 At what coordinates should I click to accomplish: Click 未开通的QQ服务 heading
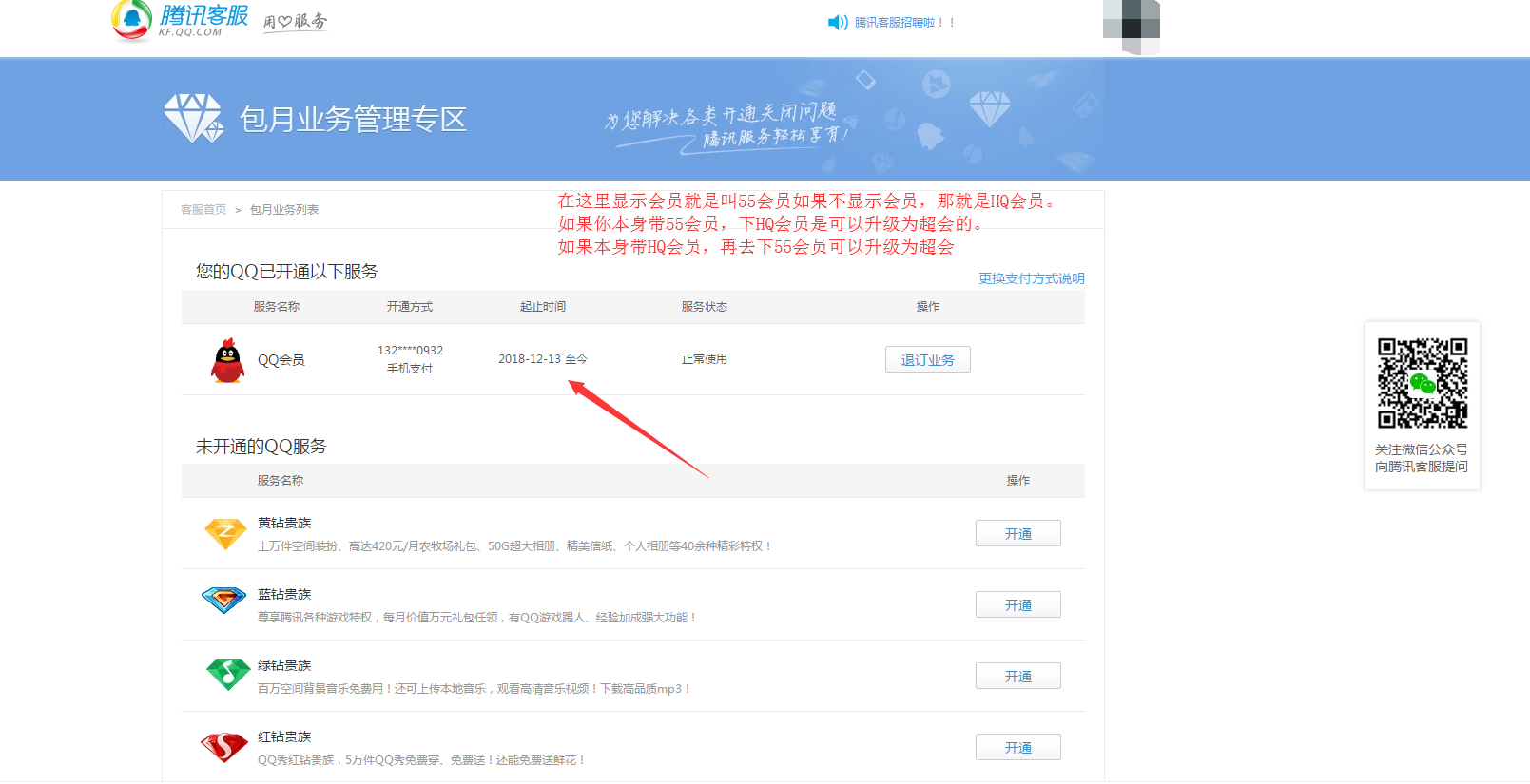[x=261, y=447]
